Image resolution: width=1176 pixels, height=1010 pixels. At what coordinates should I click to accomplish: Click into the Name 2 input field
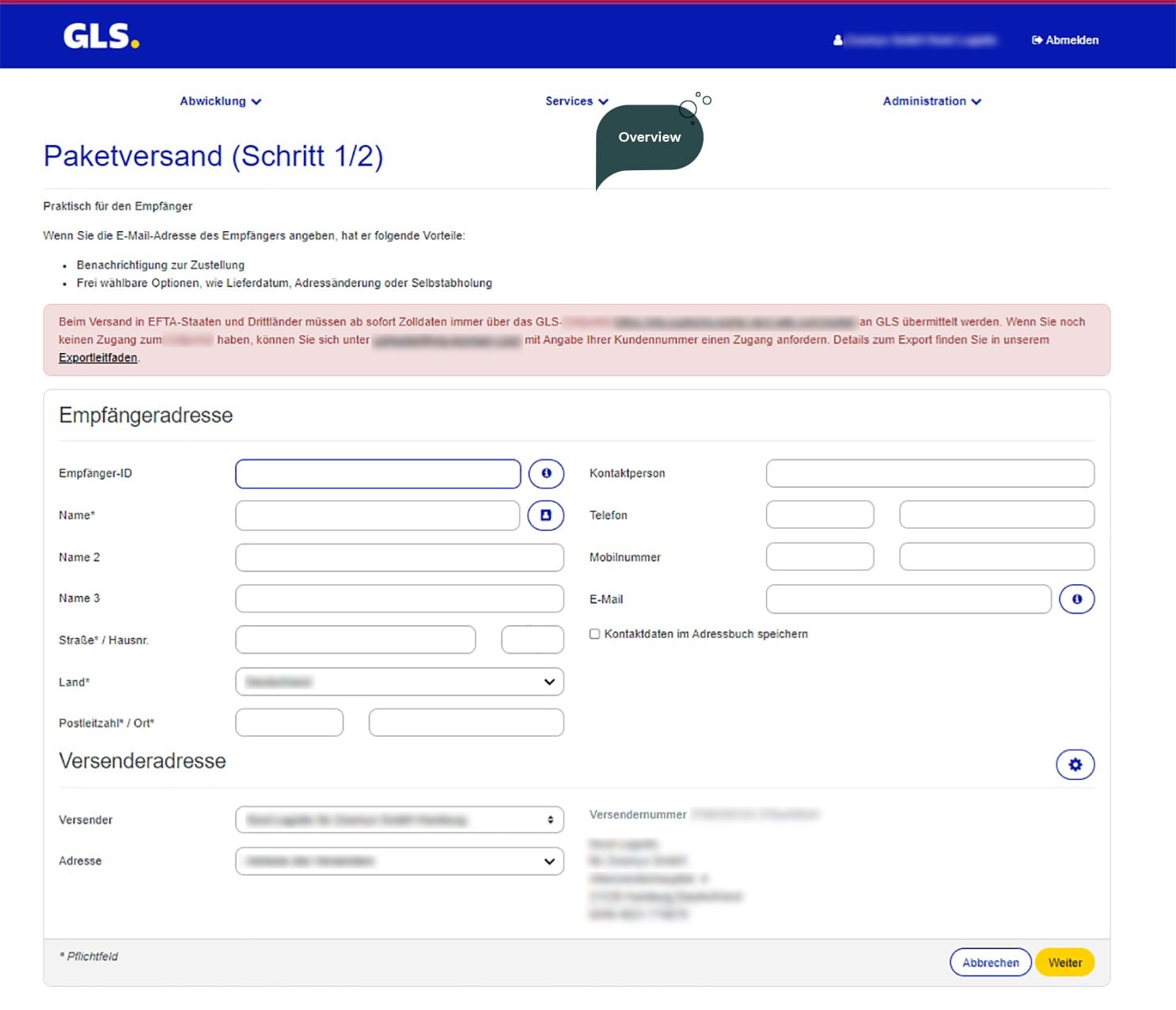coord(399,557)
